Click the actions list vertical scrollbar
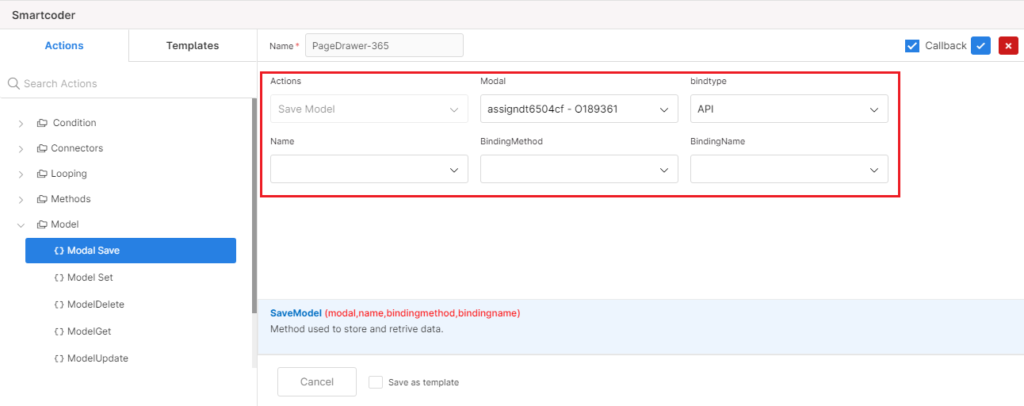This screenshot has width=1024, height=406. click(254, 206)
